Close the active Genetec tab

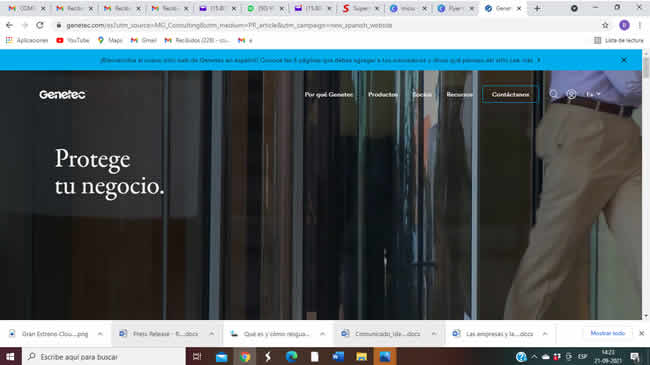click(519, 8)
